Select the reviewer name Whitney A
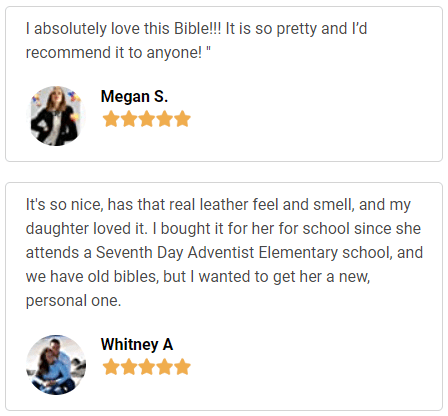This screenshot has height=416, width=448. coord(137,345)
